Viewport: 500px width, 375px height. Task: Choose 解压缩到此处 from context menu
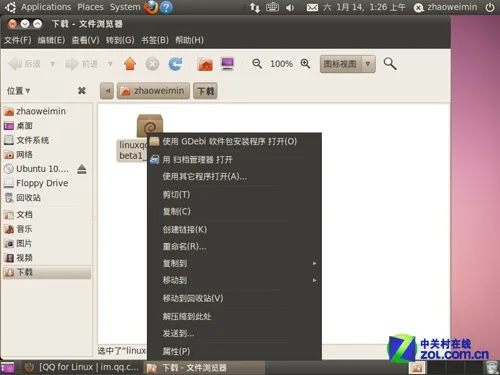(234, 316)
